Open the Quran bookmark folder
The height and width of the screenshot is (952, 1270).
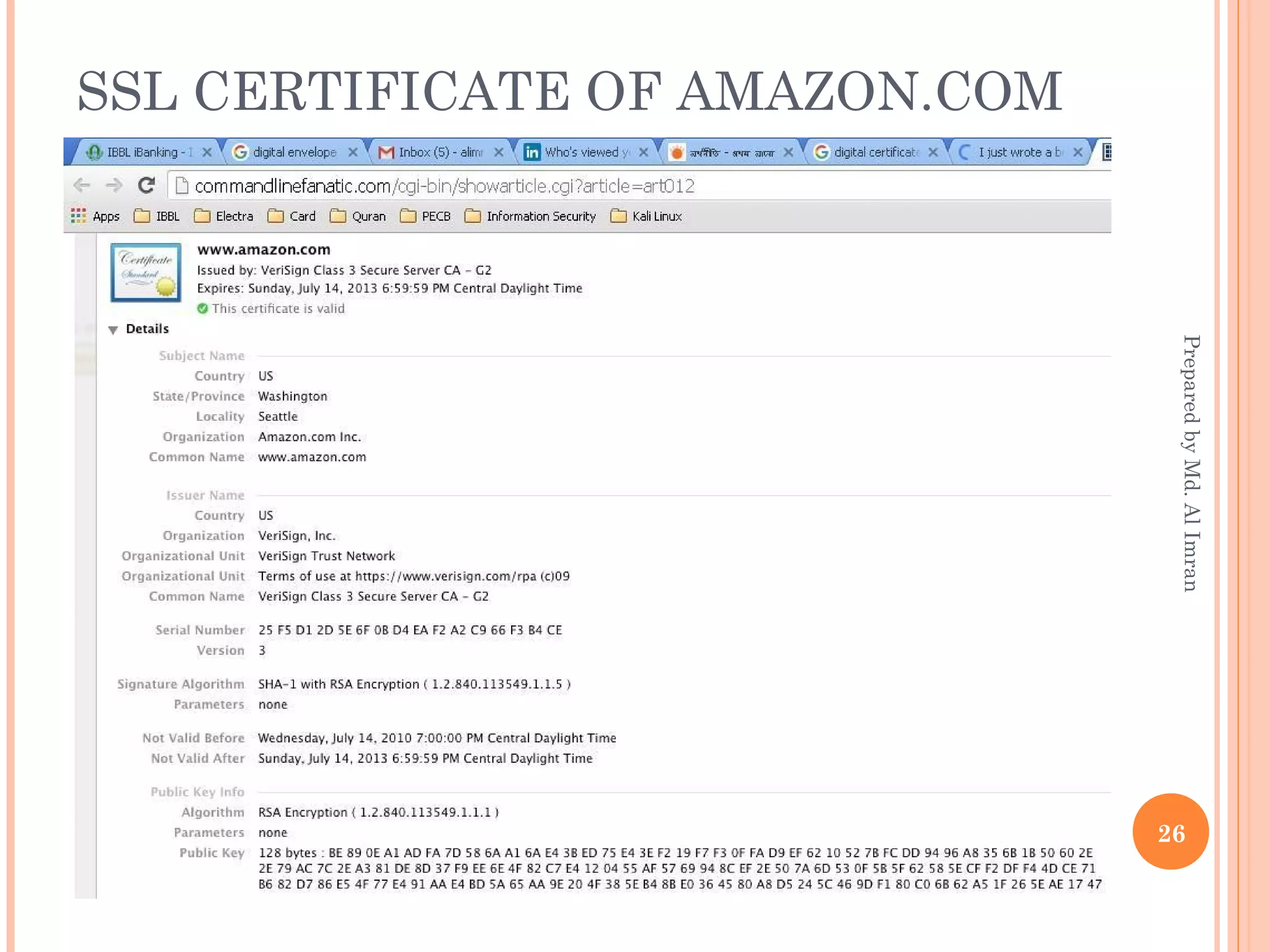[x=358, y=216]
